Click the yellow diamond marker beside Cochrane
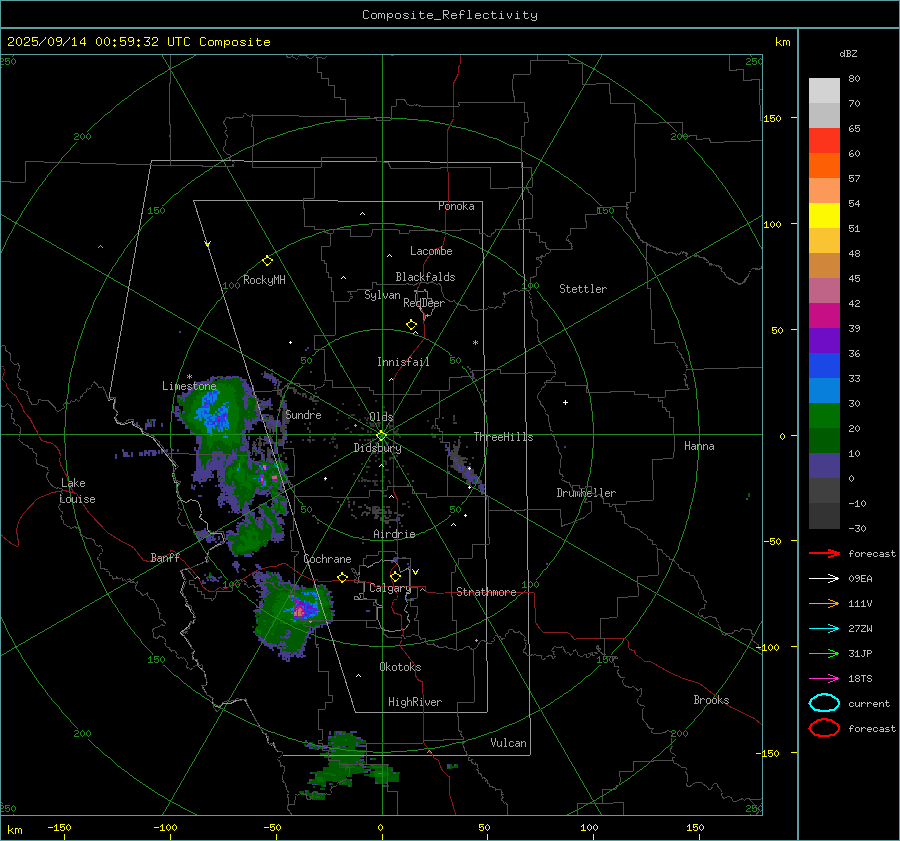The height and width of the screenshot is (841, 900). point(342,578)
